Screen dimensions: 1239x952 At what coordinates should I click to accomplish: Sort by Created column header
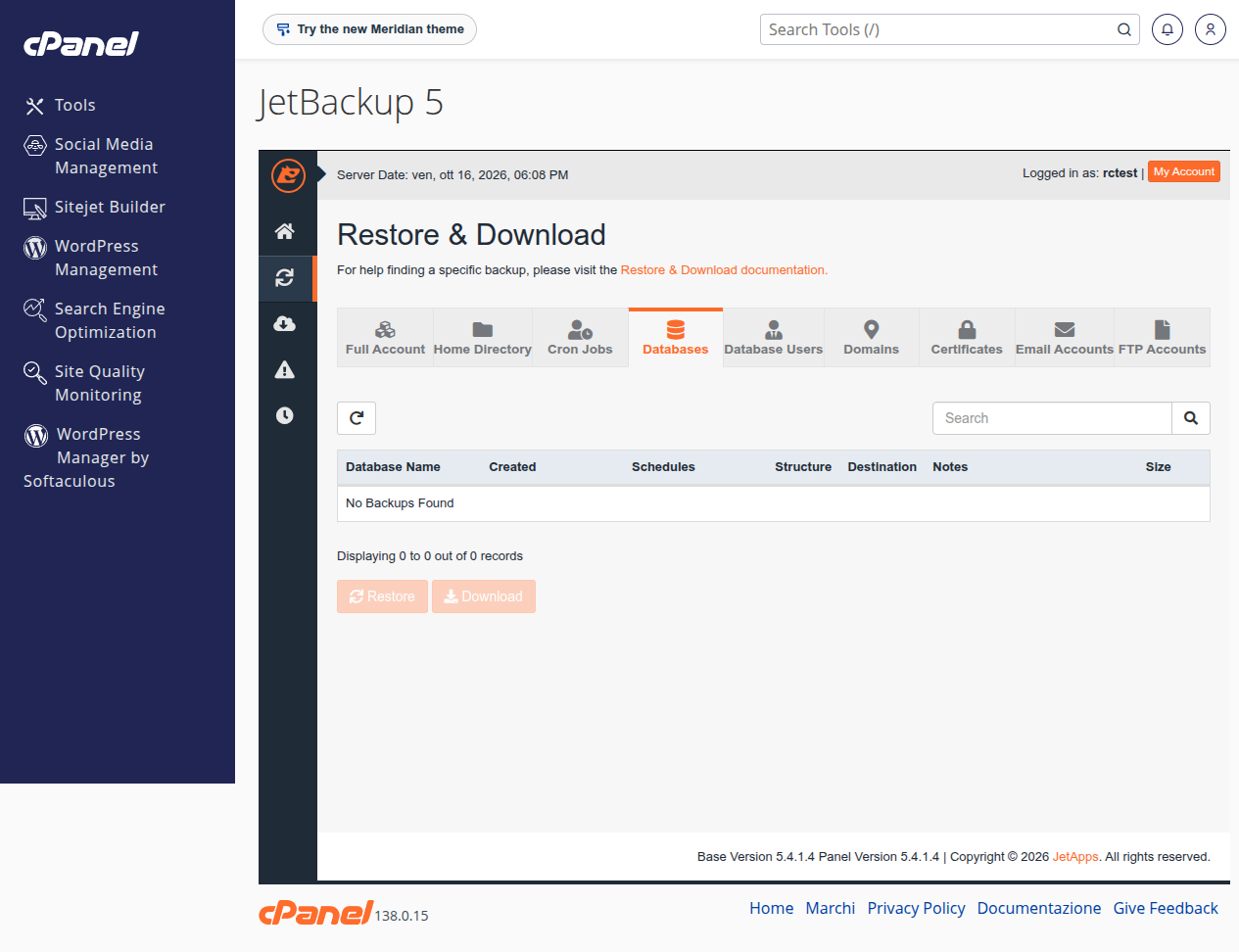512,467
